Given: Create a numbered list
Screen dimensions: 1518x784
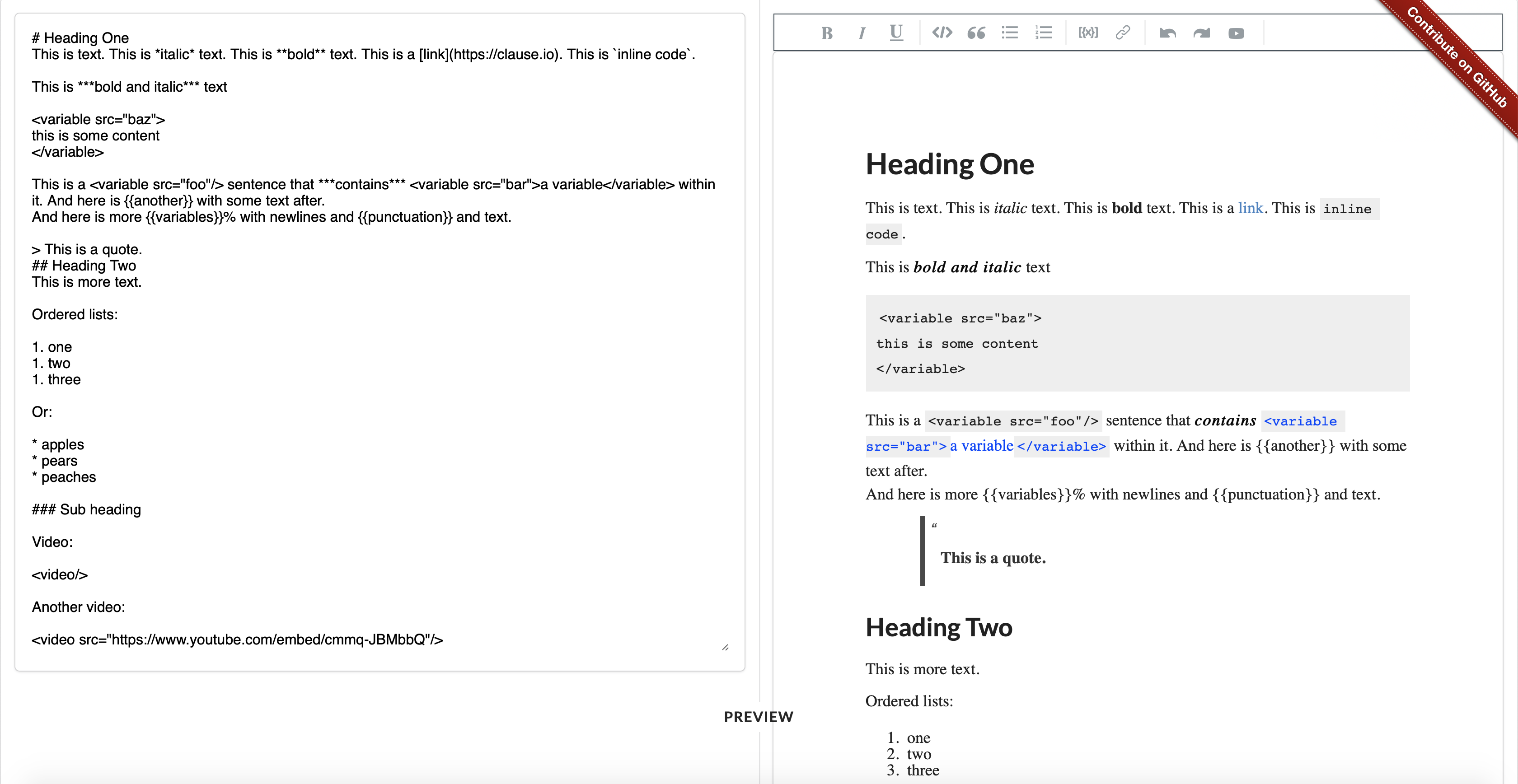Looking at the screenshot, I should [1044, 33].
